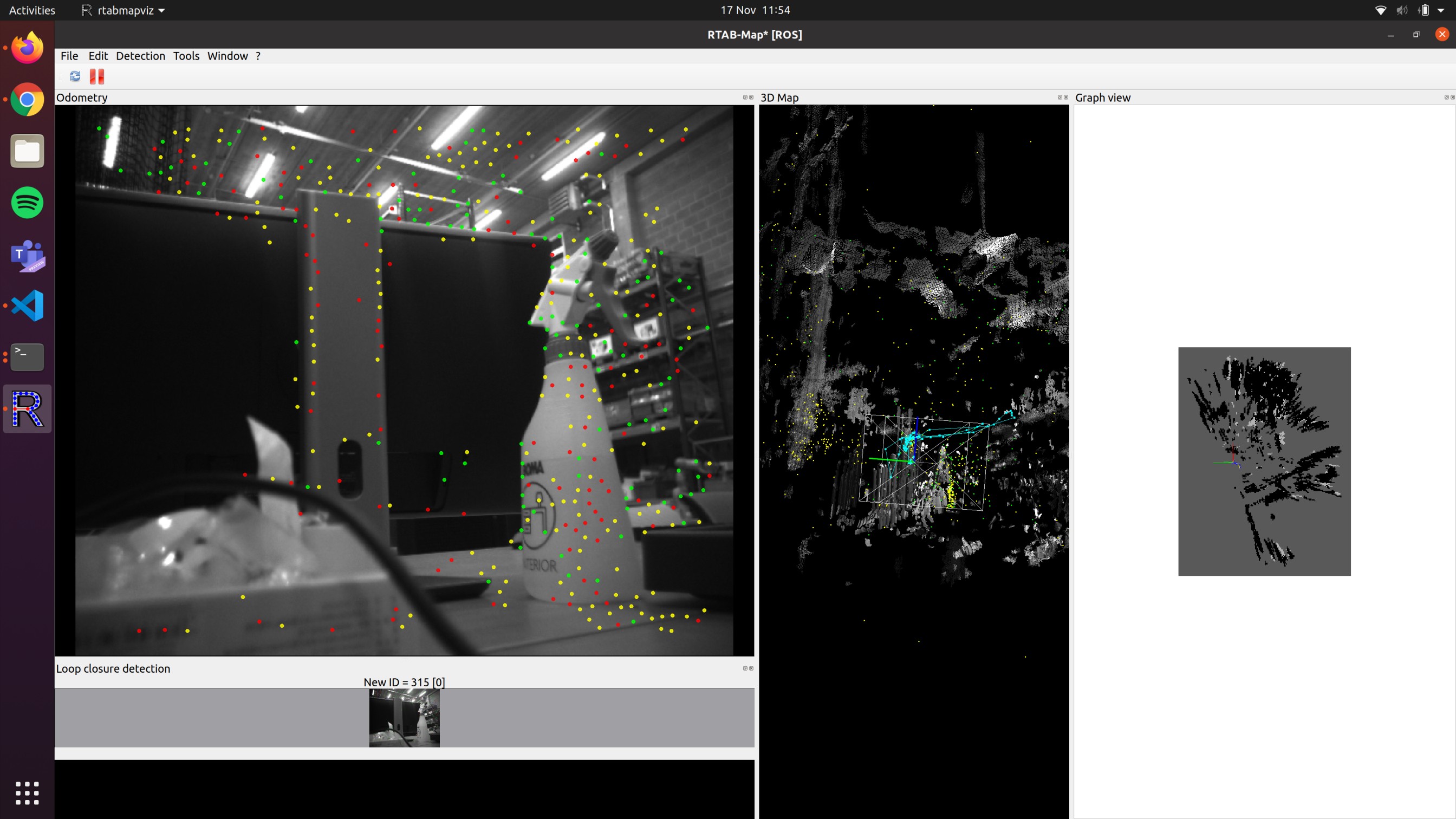Open the ? help menu
The image size is (1456, 819).
[x=258, y=56]
